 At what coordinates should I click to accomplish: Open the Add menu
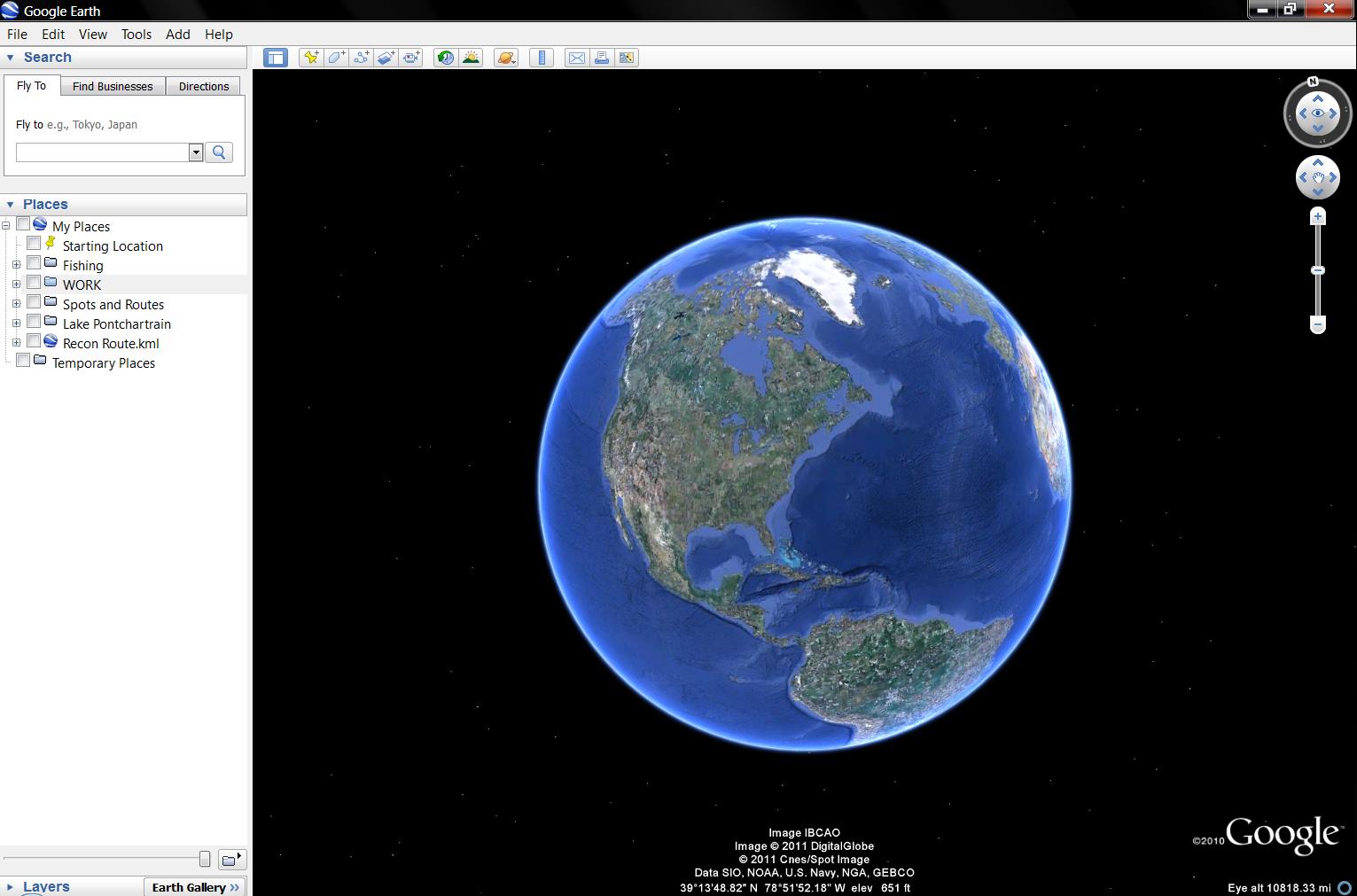[x=178, y=35]
